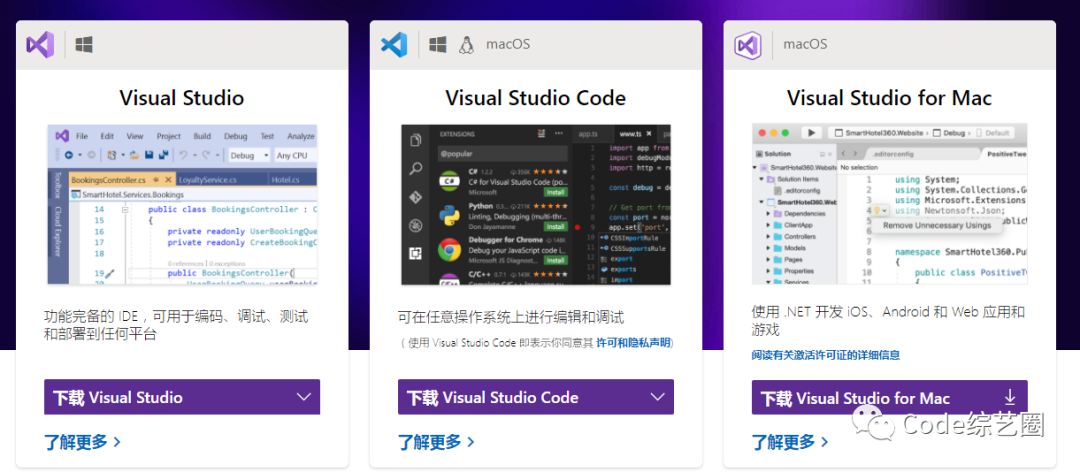Open 阅读有关激活许可证的详细信息 link
This screenshot has height=472, width=1080.
point(825,355)
